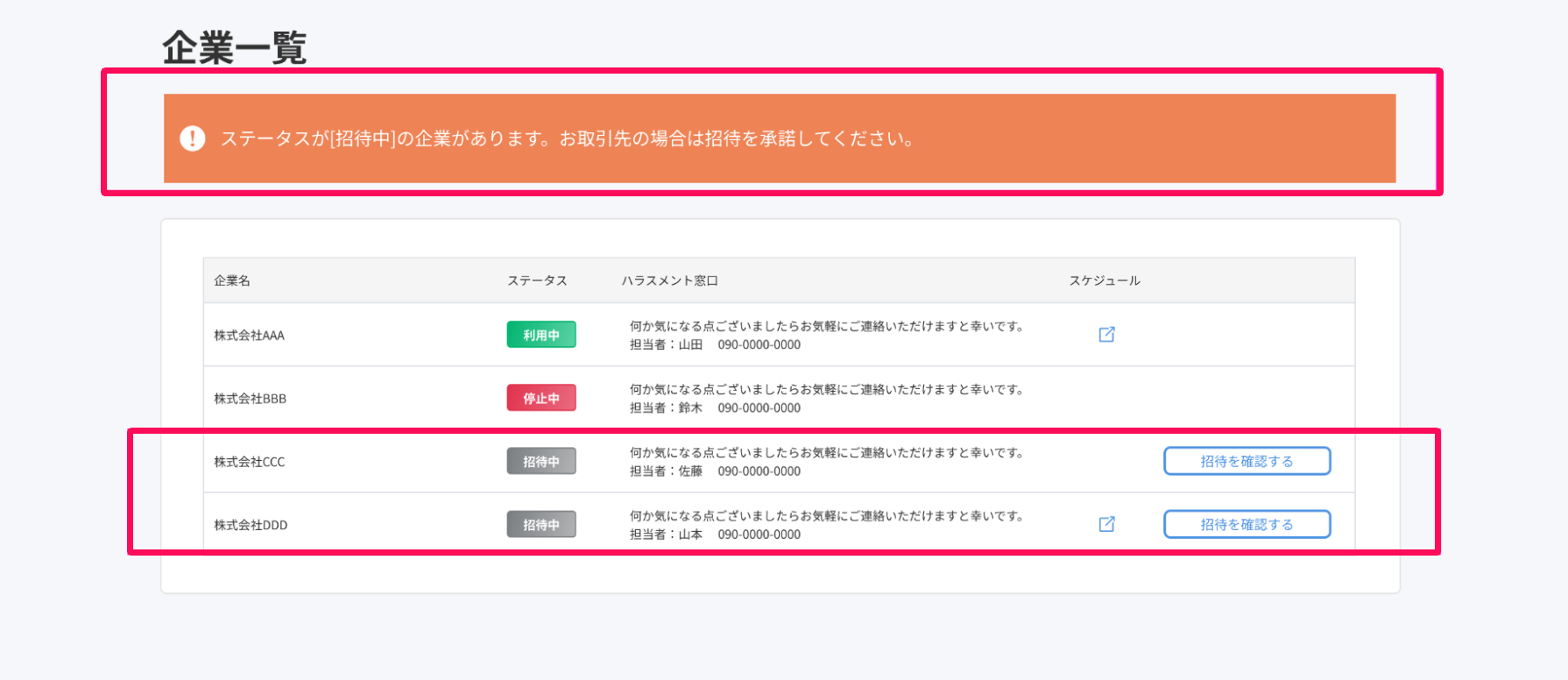Viewport: 1568px width, 680px height.
Task: Open schedule link icon for 株式会社DDD
Action: coord(1106,524)
